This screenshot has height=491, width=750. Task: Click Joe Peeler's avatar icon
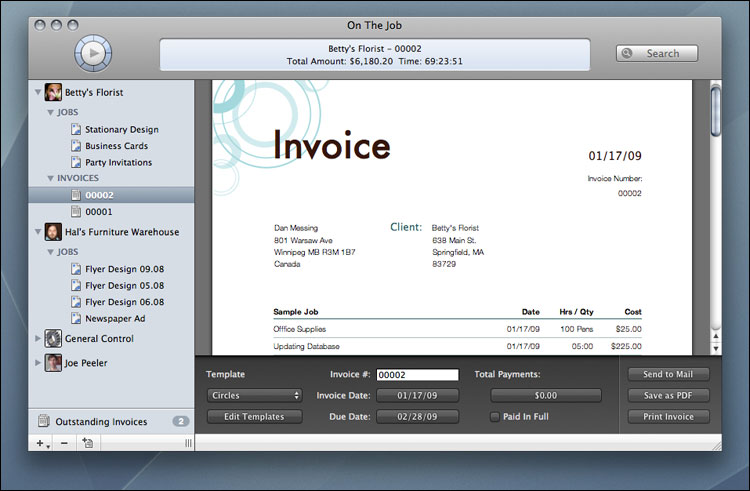54,363
